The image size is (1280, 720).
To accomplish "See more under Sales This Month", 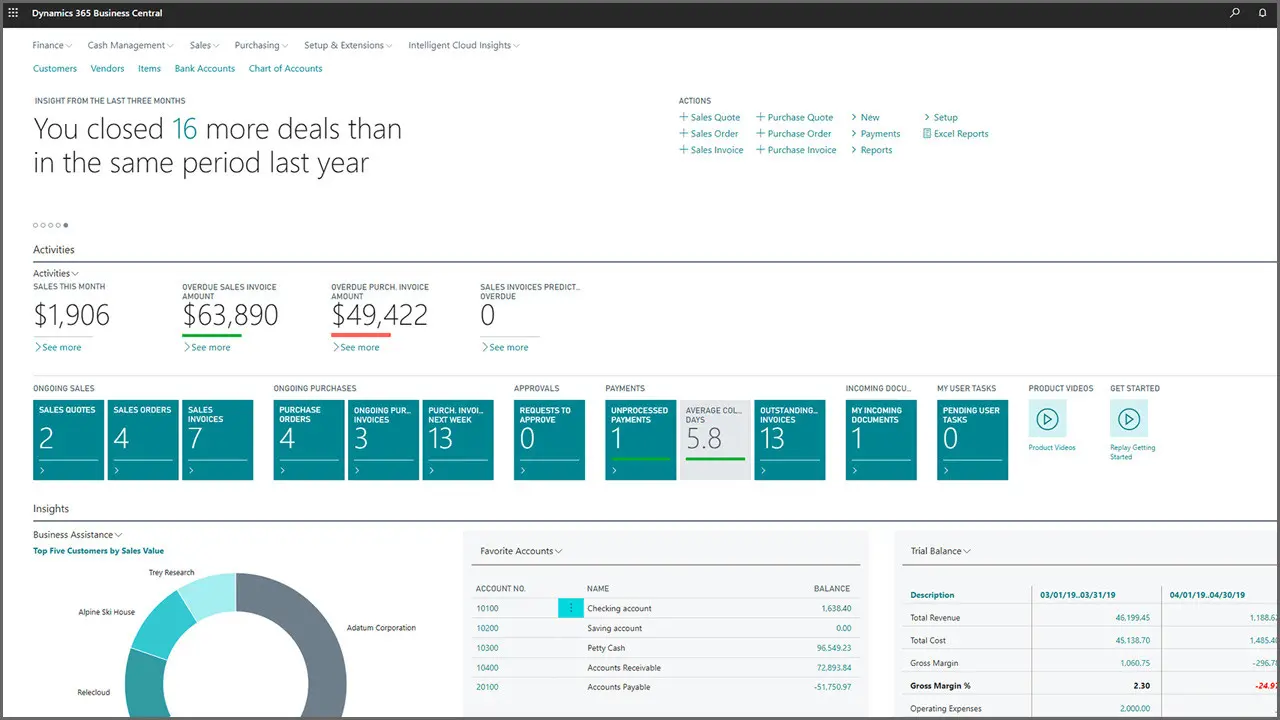I will pyautogui.click(x=58, y=347).
